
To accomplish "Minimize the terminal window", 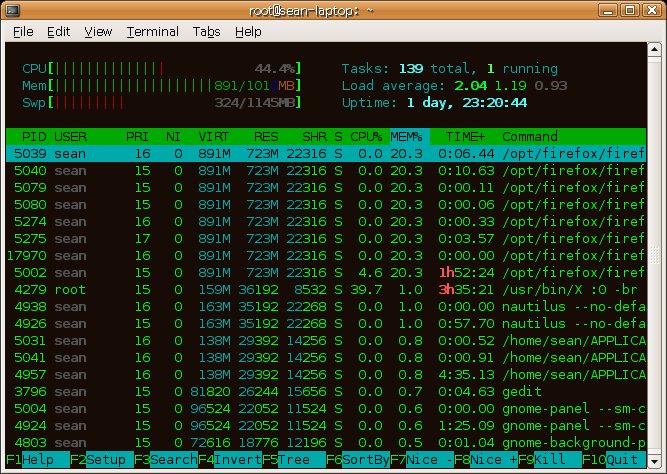I will pos(607,10).
